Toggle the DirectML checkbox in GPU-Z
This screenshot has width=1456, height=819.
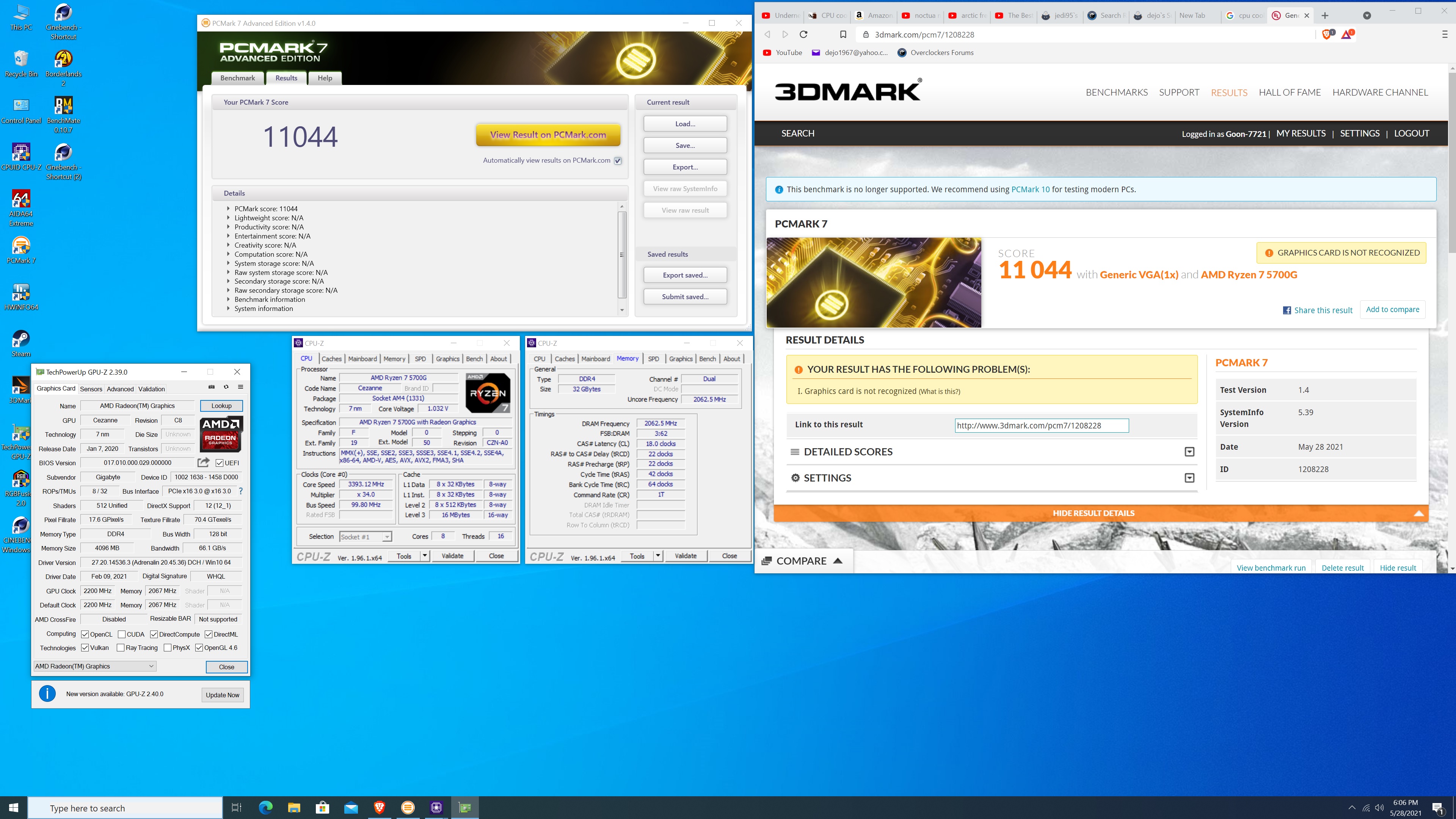coord(209,634)
